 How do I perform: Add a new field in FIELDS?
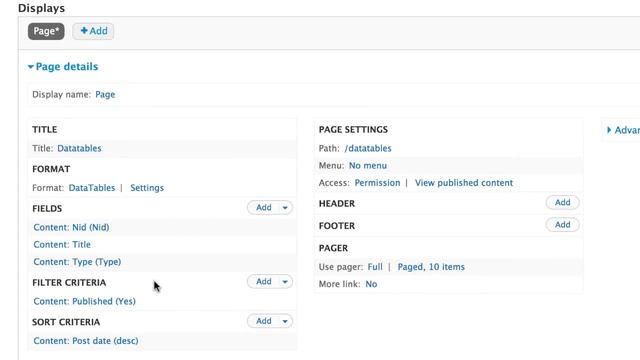[x=264, y=207]
